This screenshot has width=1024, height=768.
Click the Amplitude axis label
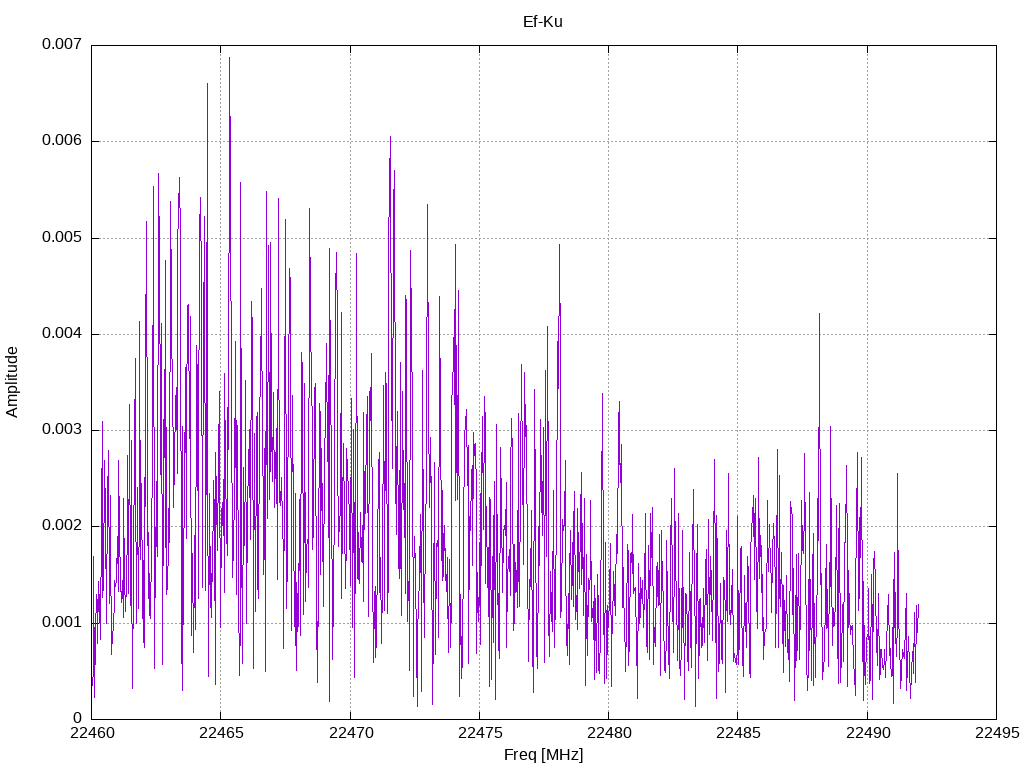pos(12,382)
